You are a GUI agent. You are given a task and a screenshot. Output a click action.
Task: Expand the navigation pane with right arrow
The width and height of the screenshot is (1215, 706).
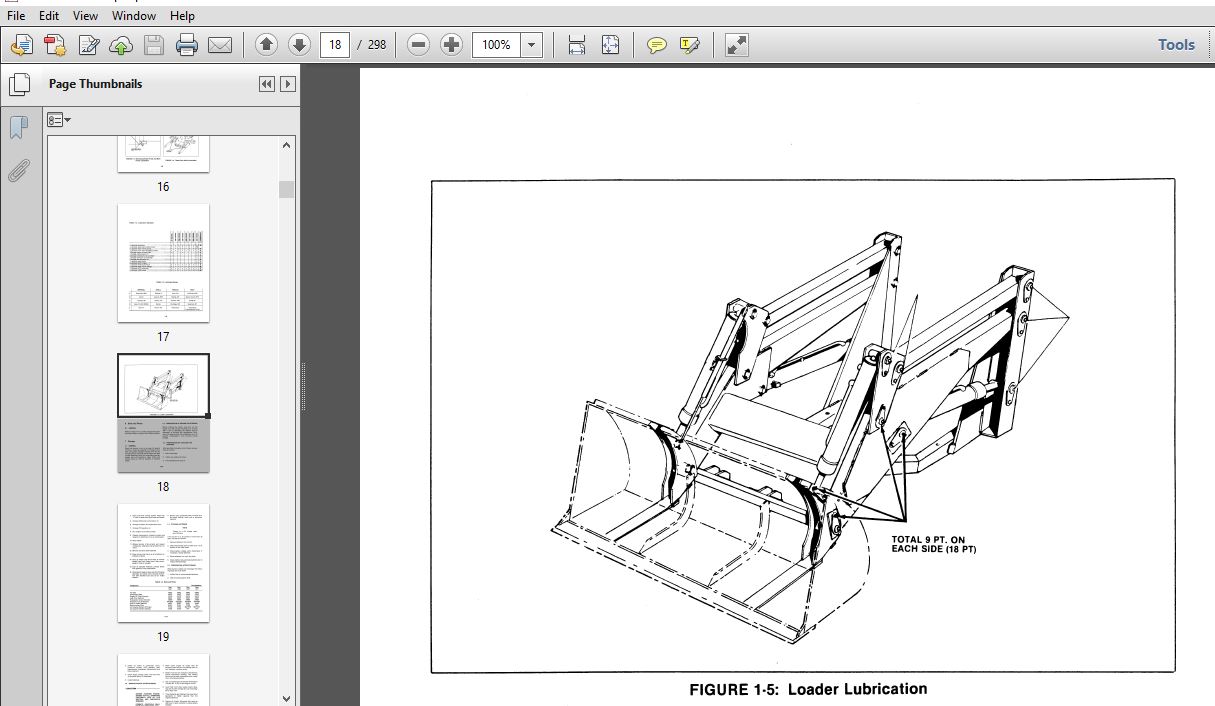[288, 84]
